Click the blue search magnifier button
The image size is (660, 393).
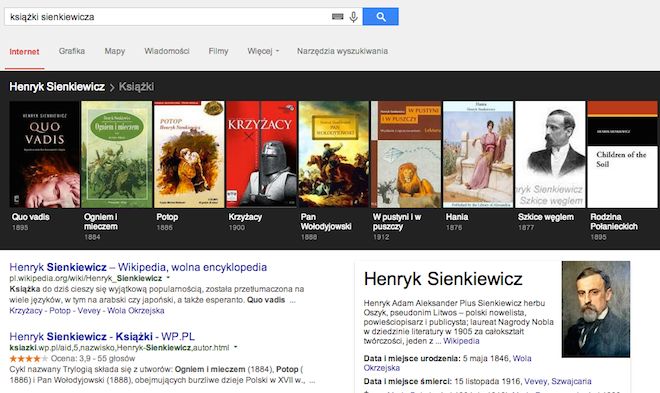coord(381,17)
